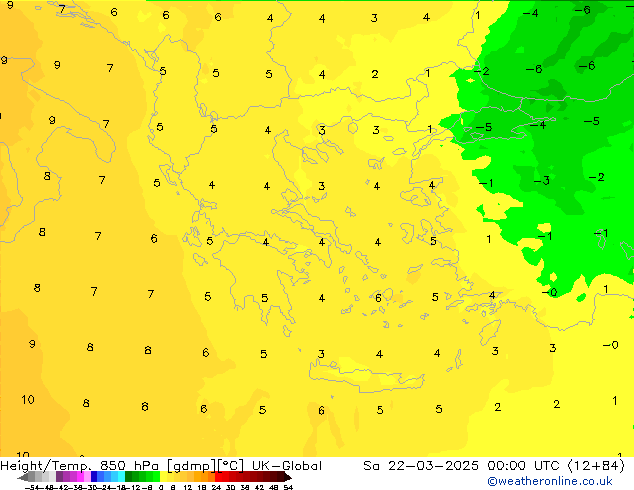
Task: Click the [gdmp][°C] units label
Action: pyautogui.click(x=206, y=466)
